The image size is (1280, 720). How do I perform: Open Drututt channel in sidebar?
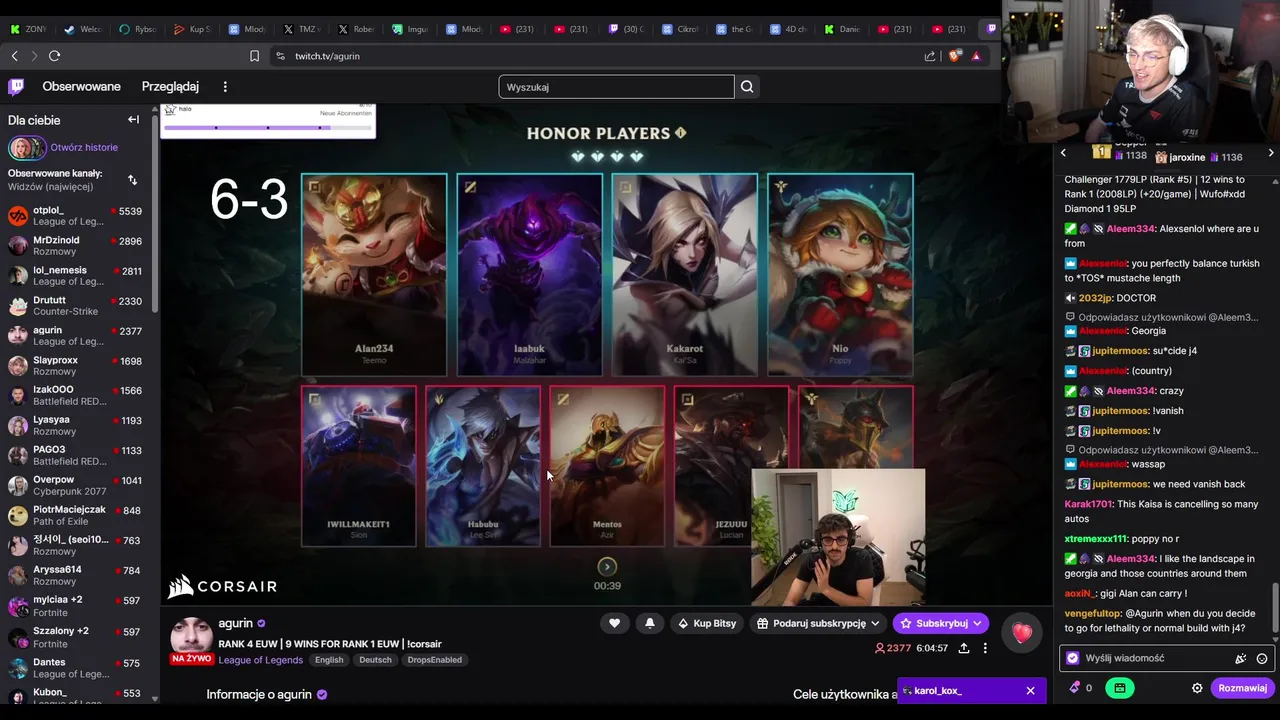pyautogui.click(x=76, y=306)
